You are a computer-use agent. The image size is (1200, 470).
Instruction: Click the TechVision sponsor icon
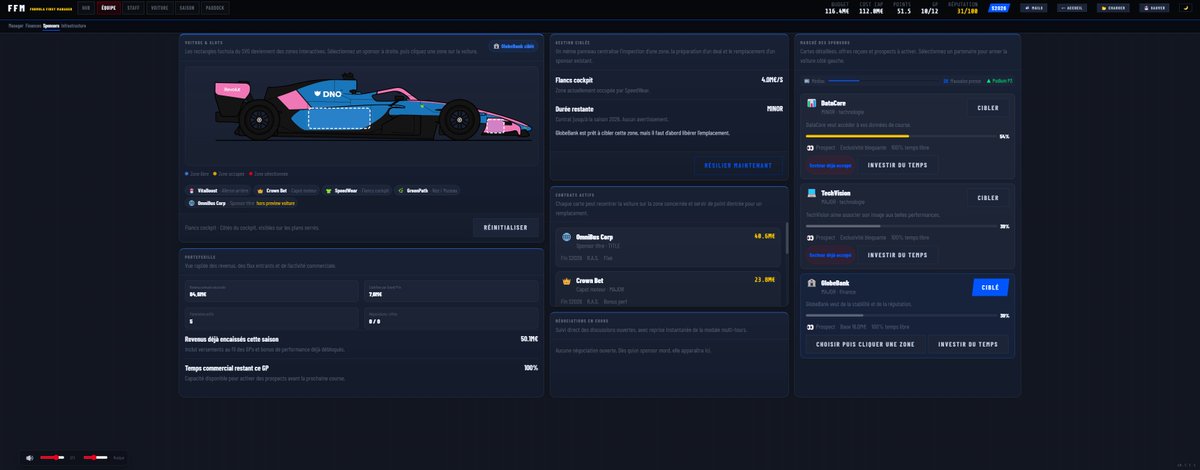pyautogui.click(x=811, y=194)
